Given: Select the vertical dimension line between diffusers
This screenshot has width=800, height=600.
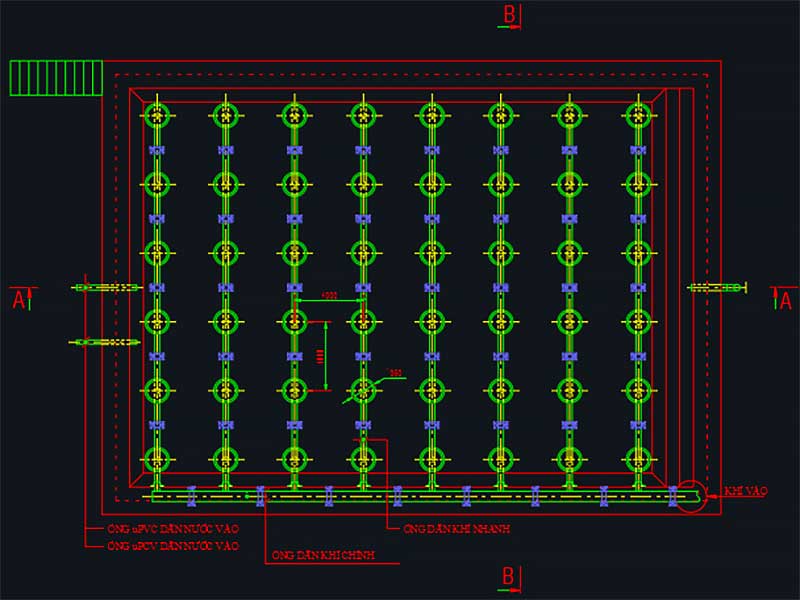Looking at the screenshot, I should pyautogui.click(x=328, y=355).
